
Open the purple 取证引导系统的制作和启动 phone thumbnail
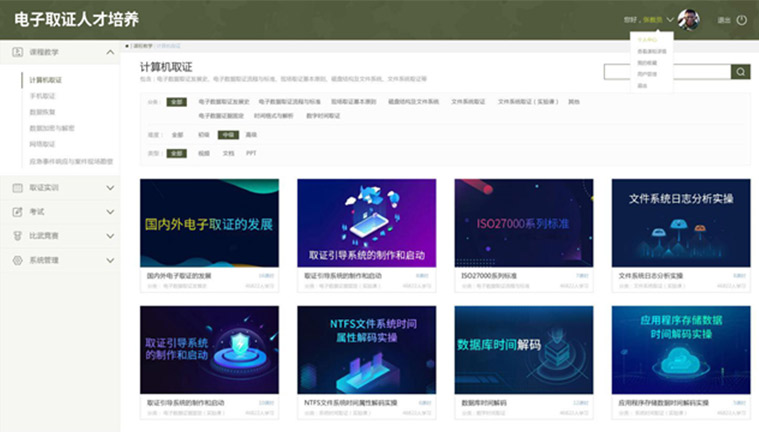(x=366, y=223)
